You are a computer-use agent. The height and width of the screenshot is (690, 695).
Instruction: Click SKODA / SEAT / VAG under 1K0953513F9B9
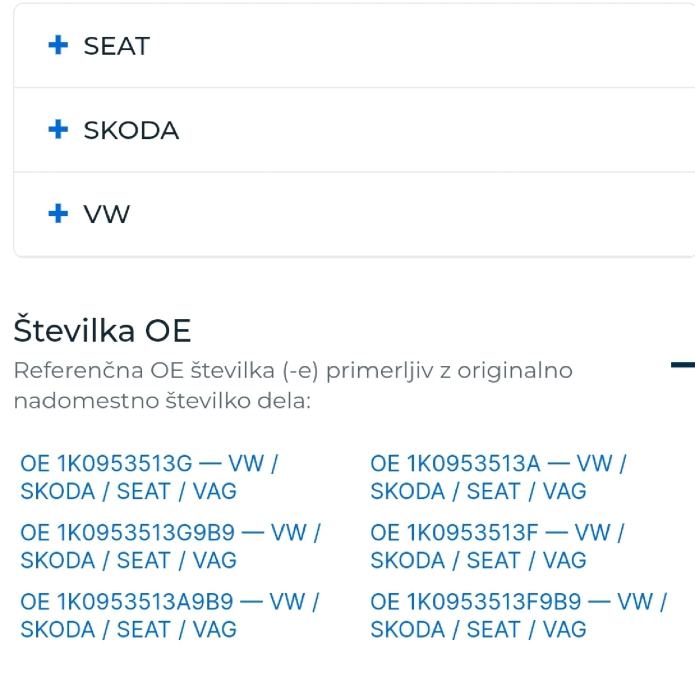(x=478, y=630)
